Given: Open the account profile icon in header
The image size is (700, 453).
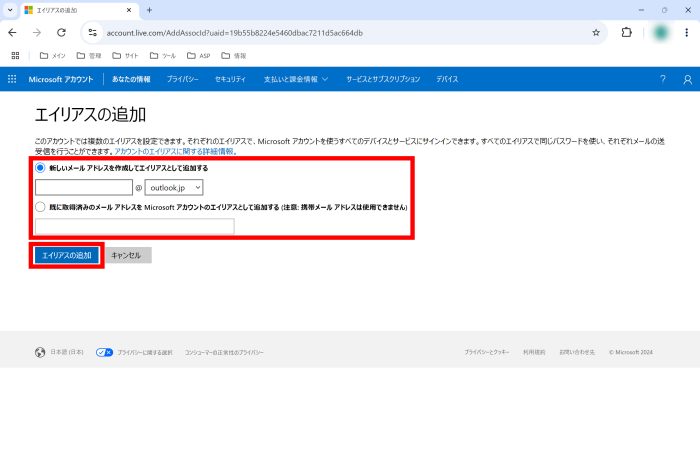Looking at the screenshot, I should (686, 78).
